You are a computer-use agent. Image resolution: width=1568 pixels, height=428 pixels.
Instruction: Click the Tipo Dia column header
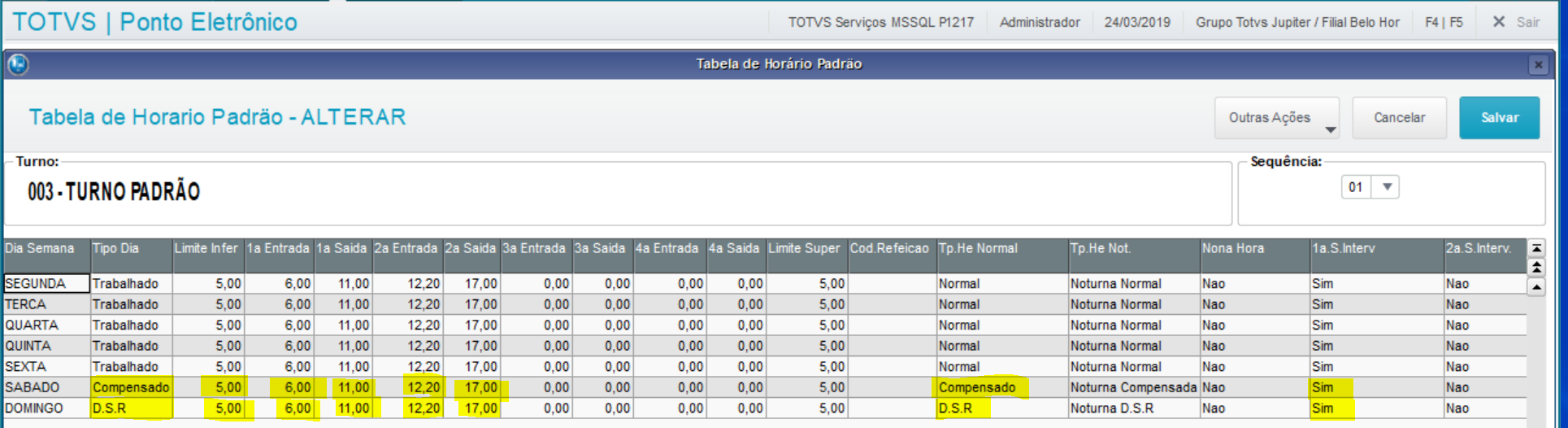[x=131, y=255]
